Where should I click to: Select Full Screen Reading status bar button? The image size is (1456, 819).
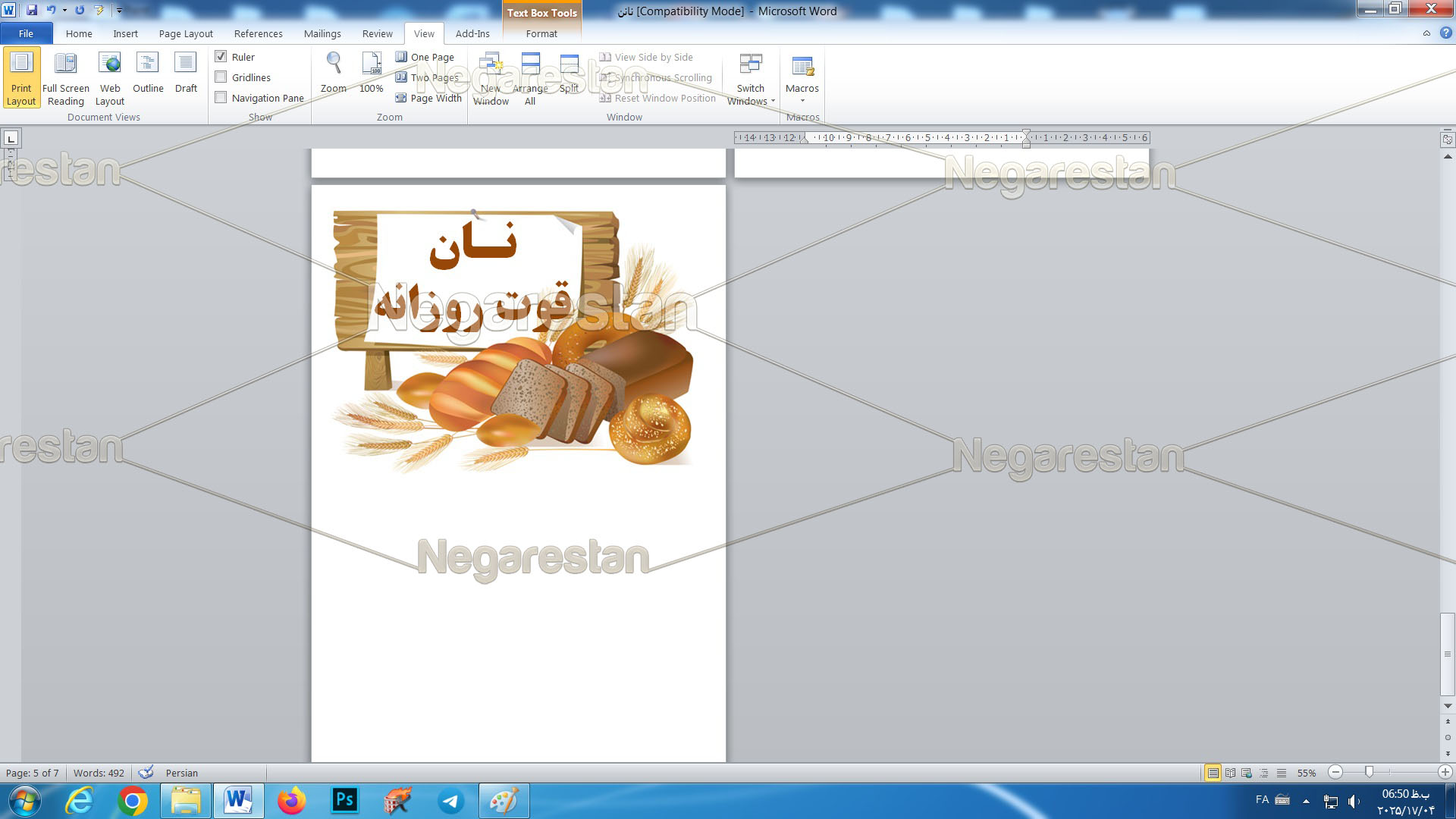[1230, 773]
